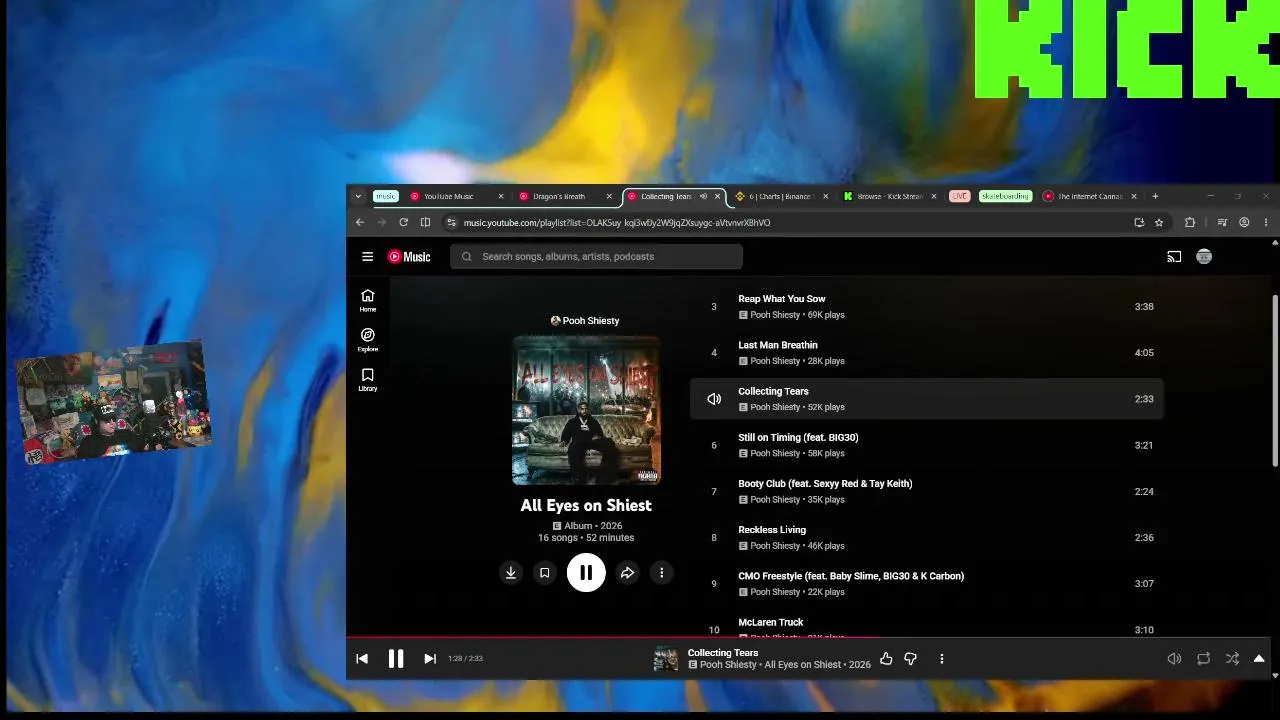Screen dimensions: 1280x720
Task: Open browser media controls icon
Action: point(1221,223)
